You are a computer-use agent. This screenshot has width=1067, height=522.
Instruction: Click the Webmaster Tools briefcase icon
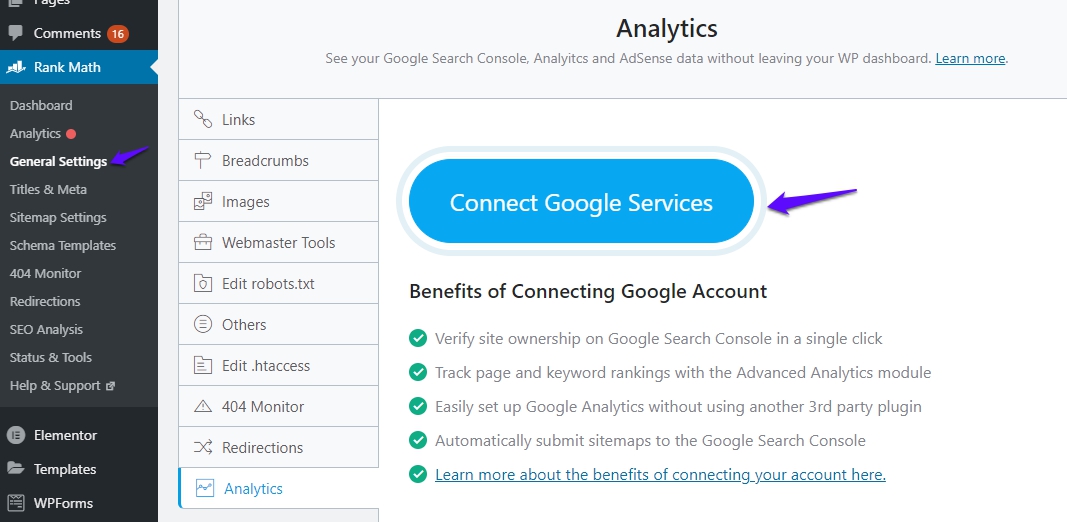203,242
